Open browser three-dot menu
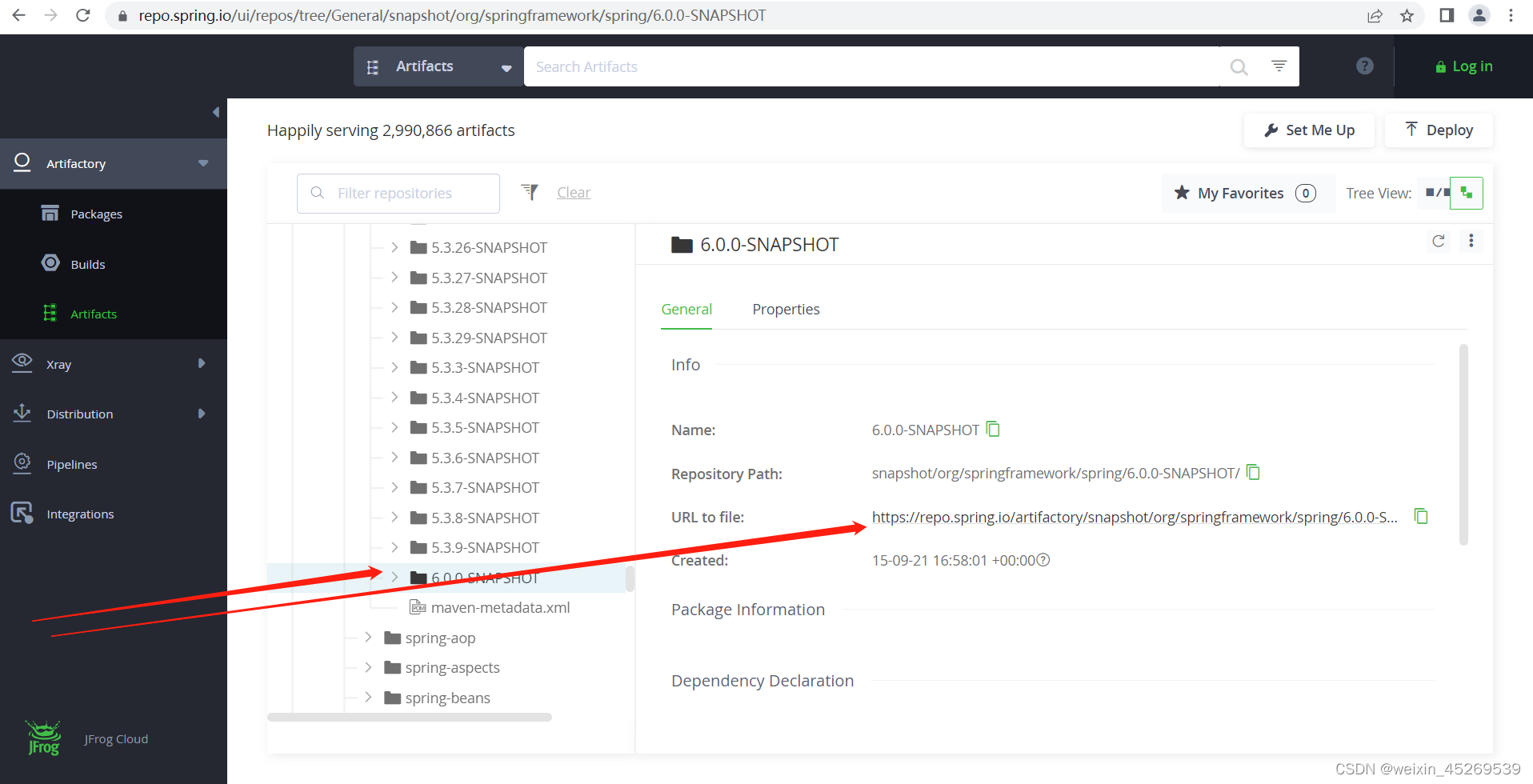 click(x=1511, y=15)
